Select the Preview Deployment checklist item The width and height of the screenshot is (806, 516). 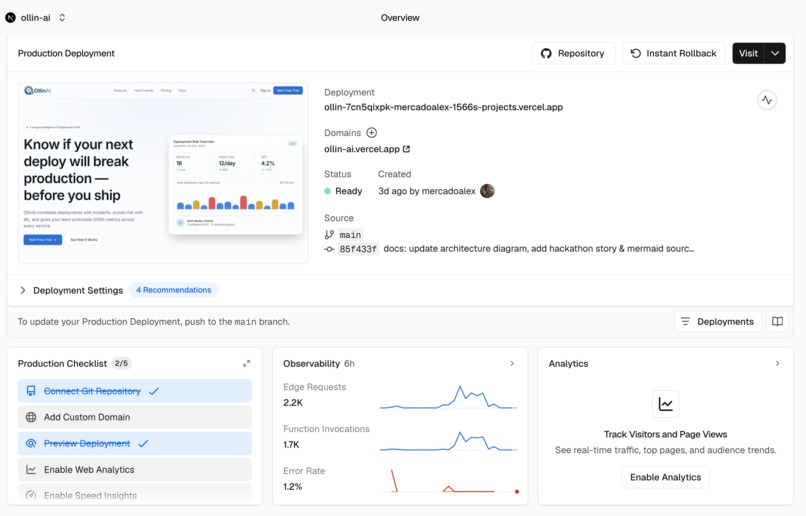[x=135, y=444]
